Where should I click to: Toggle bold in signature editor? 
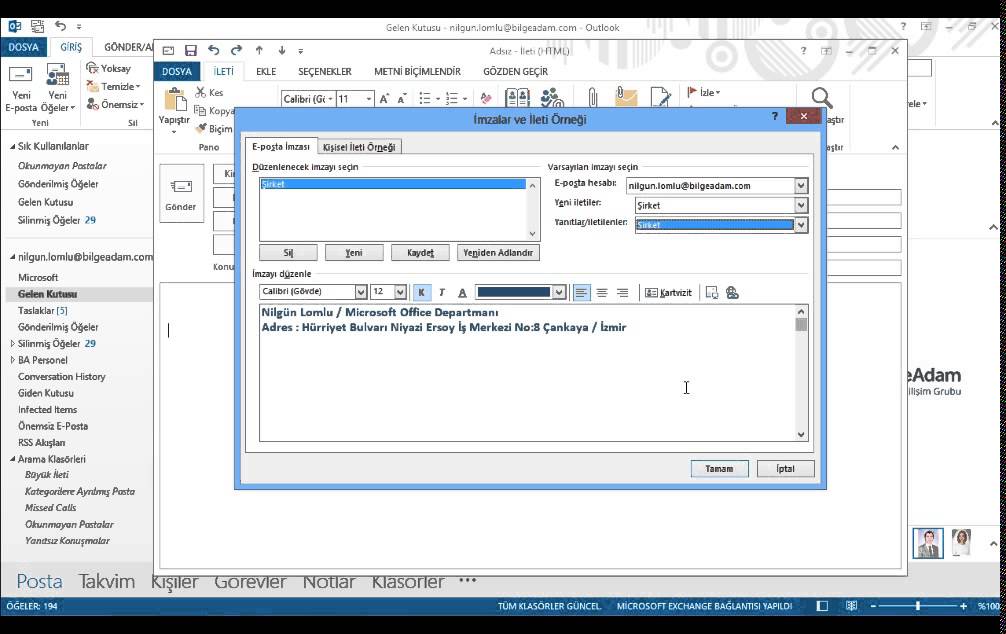click(422, 293)
